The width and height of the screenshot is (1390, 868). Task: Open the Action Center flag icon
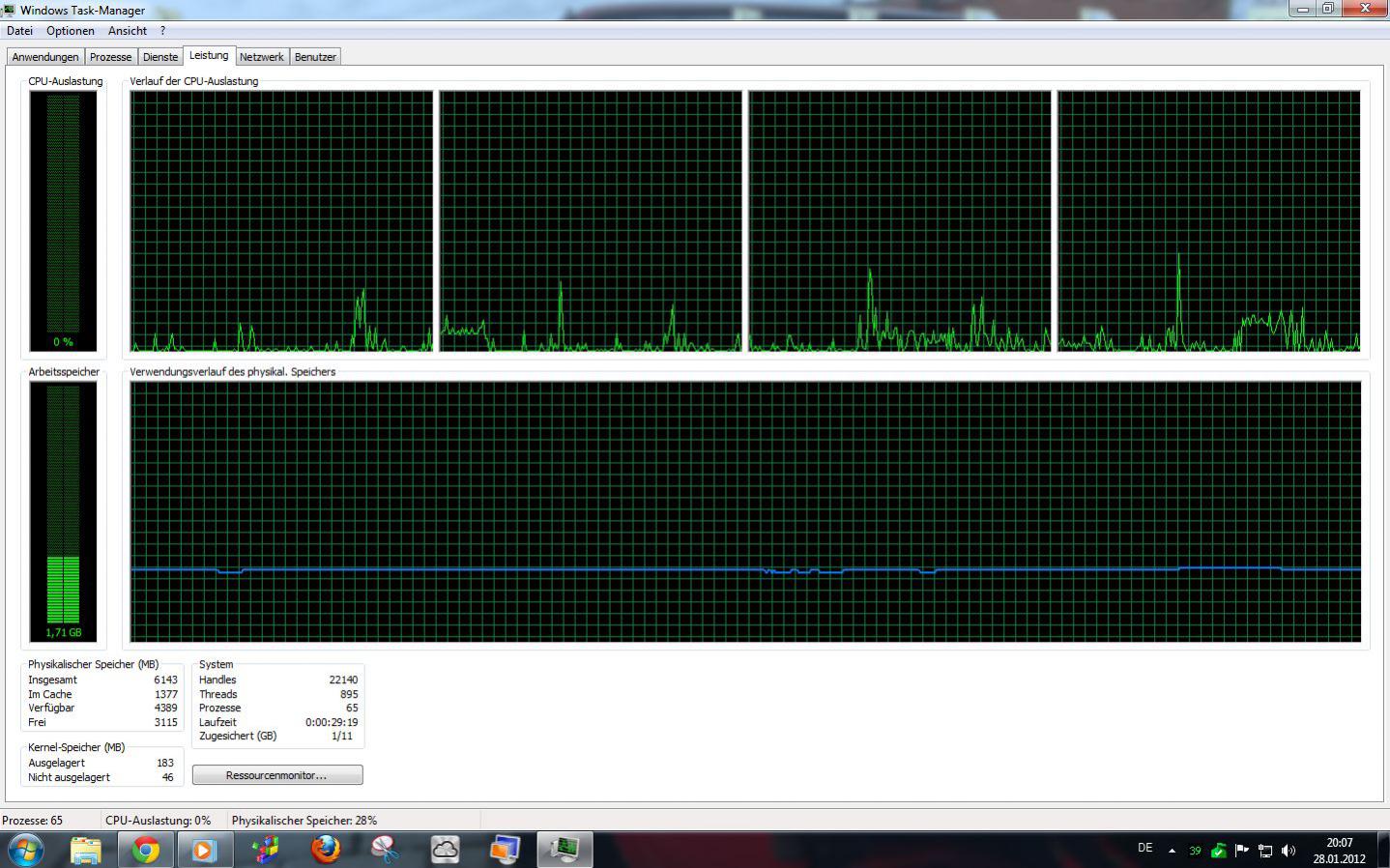coord(1242,851)
